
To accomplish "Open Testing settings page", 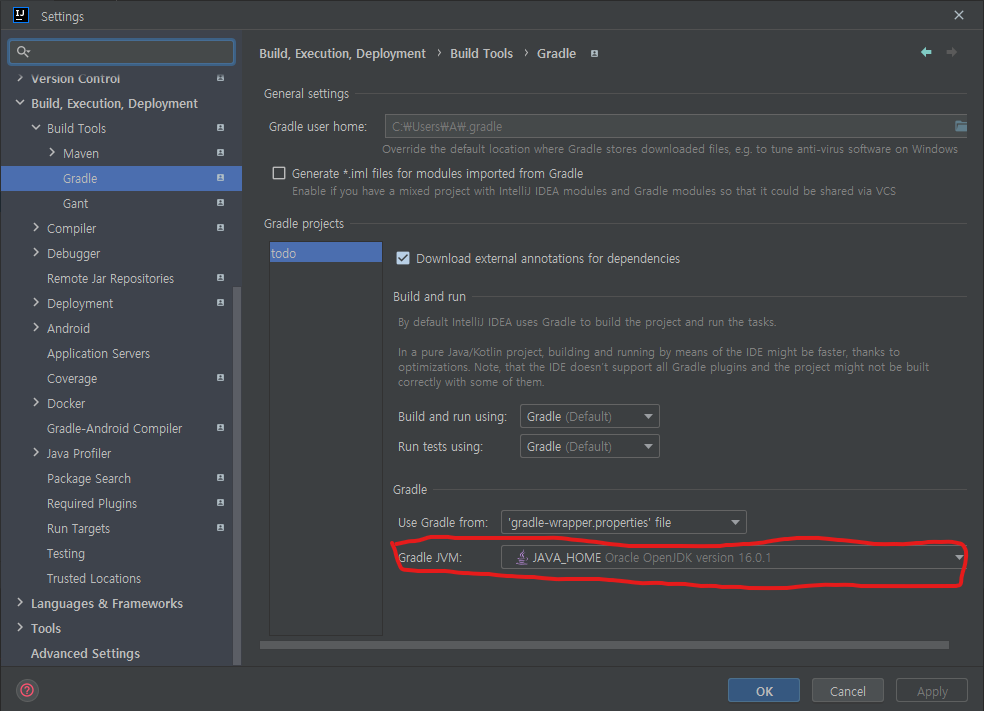I will [66, 553].
